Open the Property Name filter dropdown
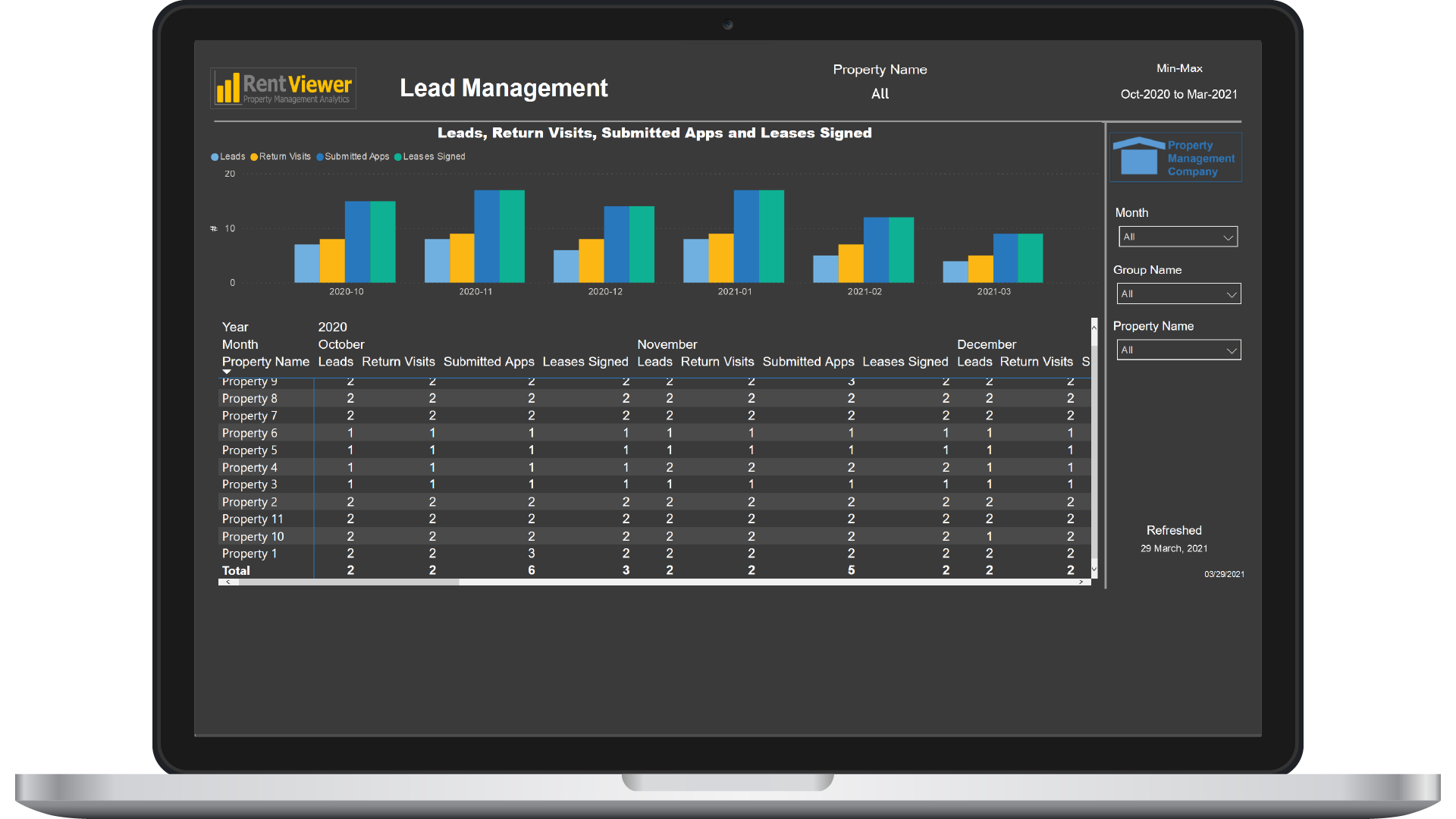1456x819 pixels. point(1178,350)
